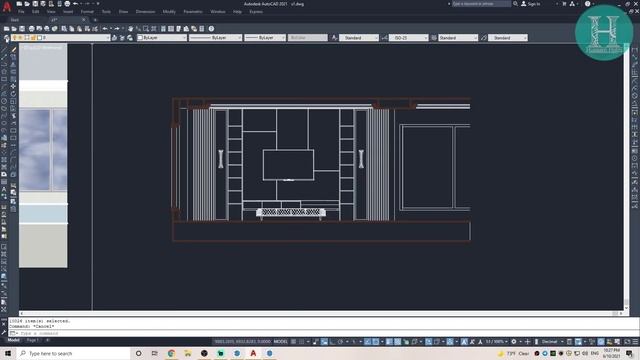The height and width of the screenshot is (360, 640).
Task: Click Save icon in Standard toolbar
Action: (22, 29)
